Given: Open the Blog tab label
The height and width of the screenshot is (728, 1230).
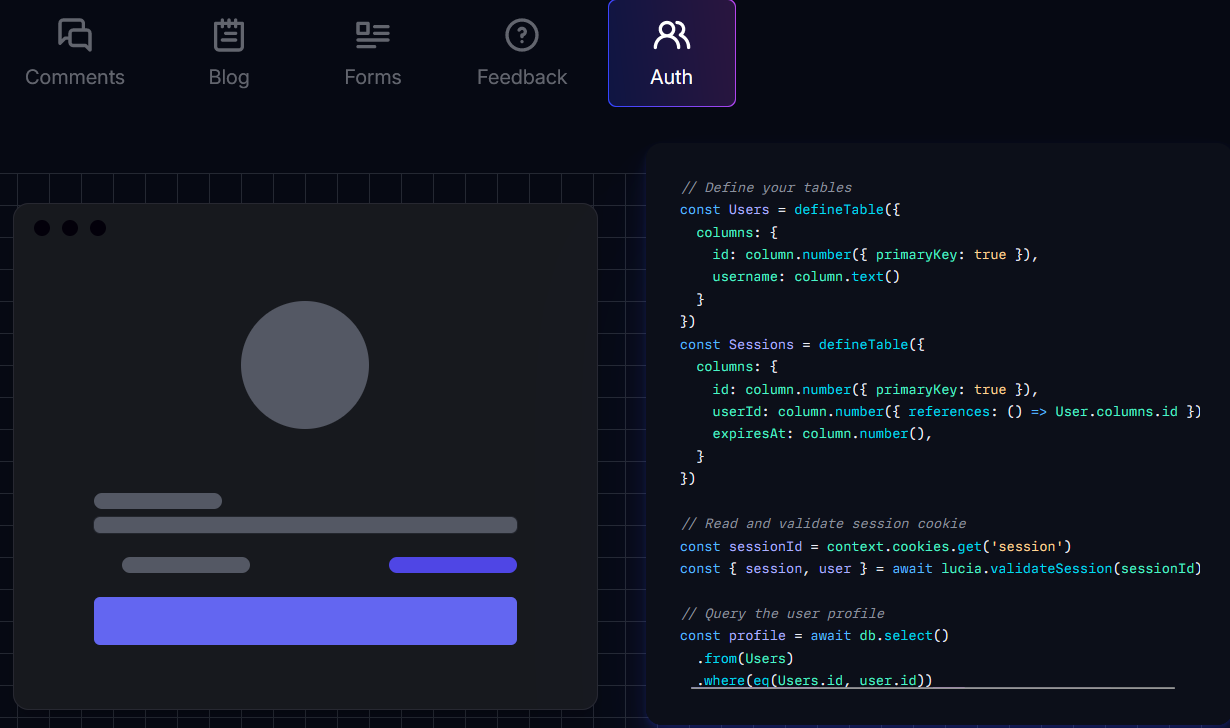Looking at the screenshot, I should (x=229, y=77).
